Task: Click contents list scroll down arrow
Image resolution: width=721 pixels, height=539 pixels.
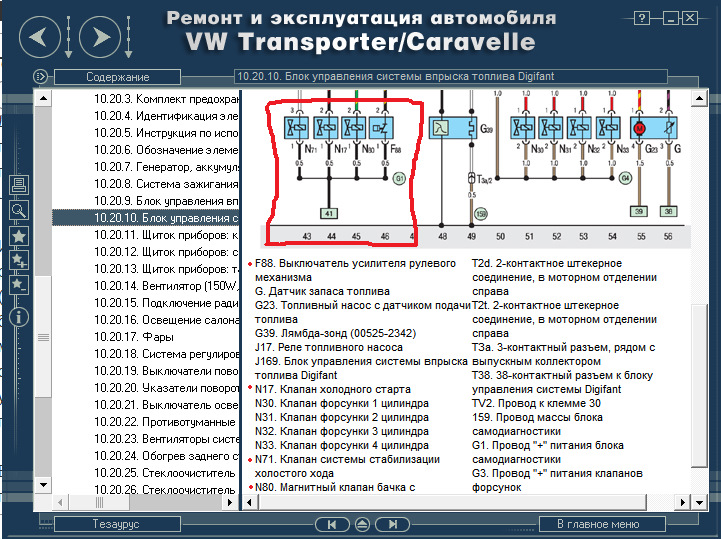Action: coord(43,484)
